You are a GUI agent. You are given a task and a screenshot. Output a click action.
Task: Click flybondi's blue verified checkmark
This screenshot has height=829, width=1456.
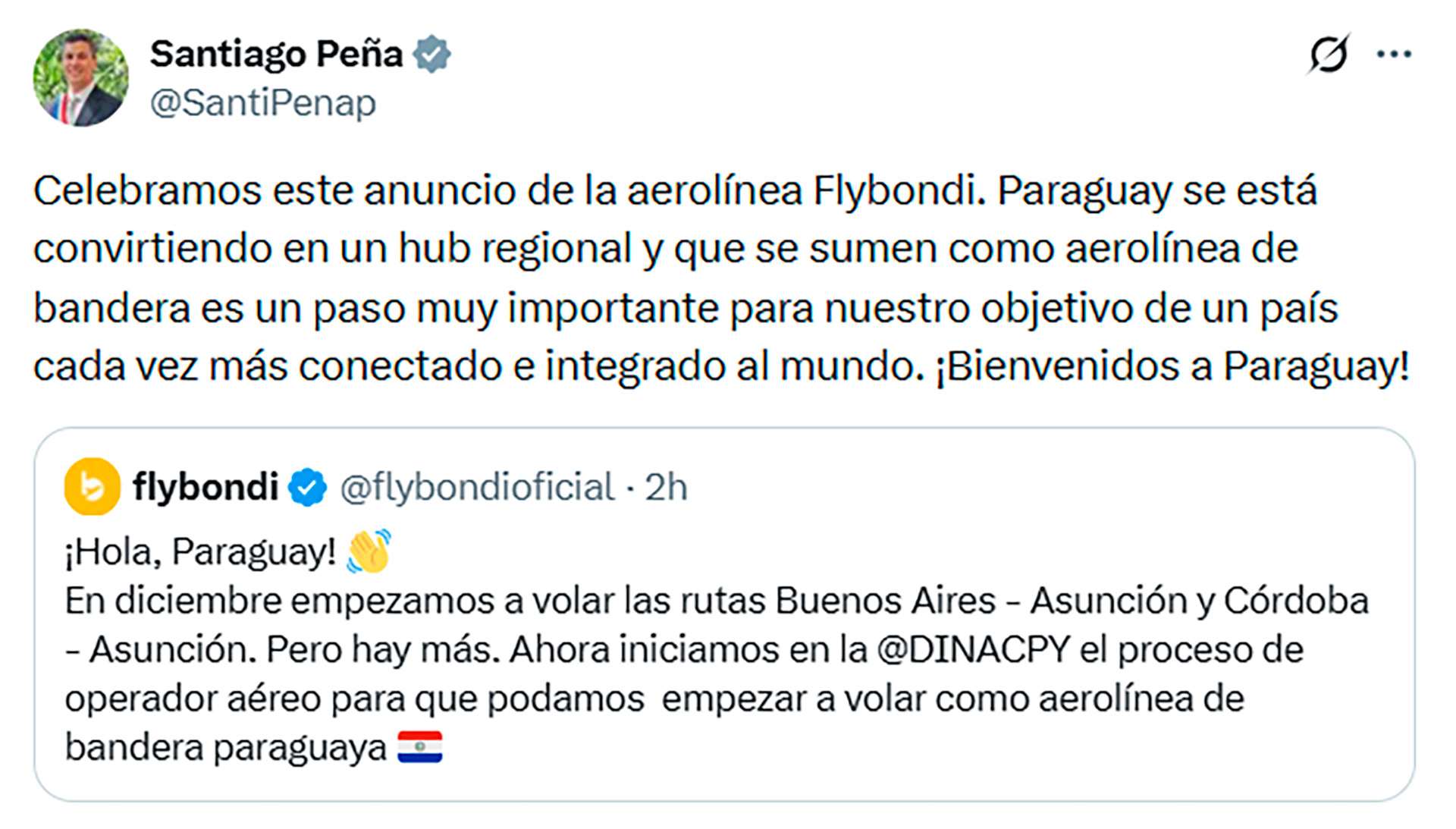[x=308, y=488]
